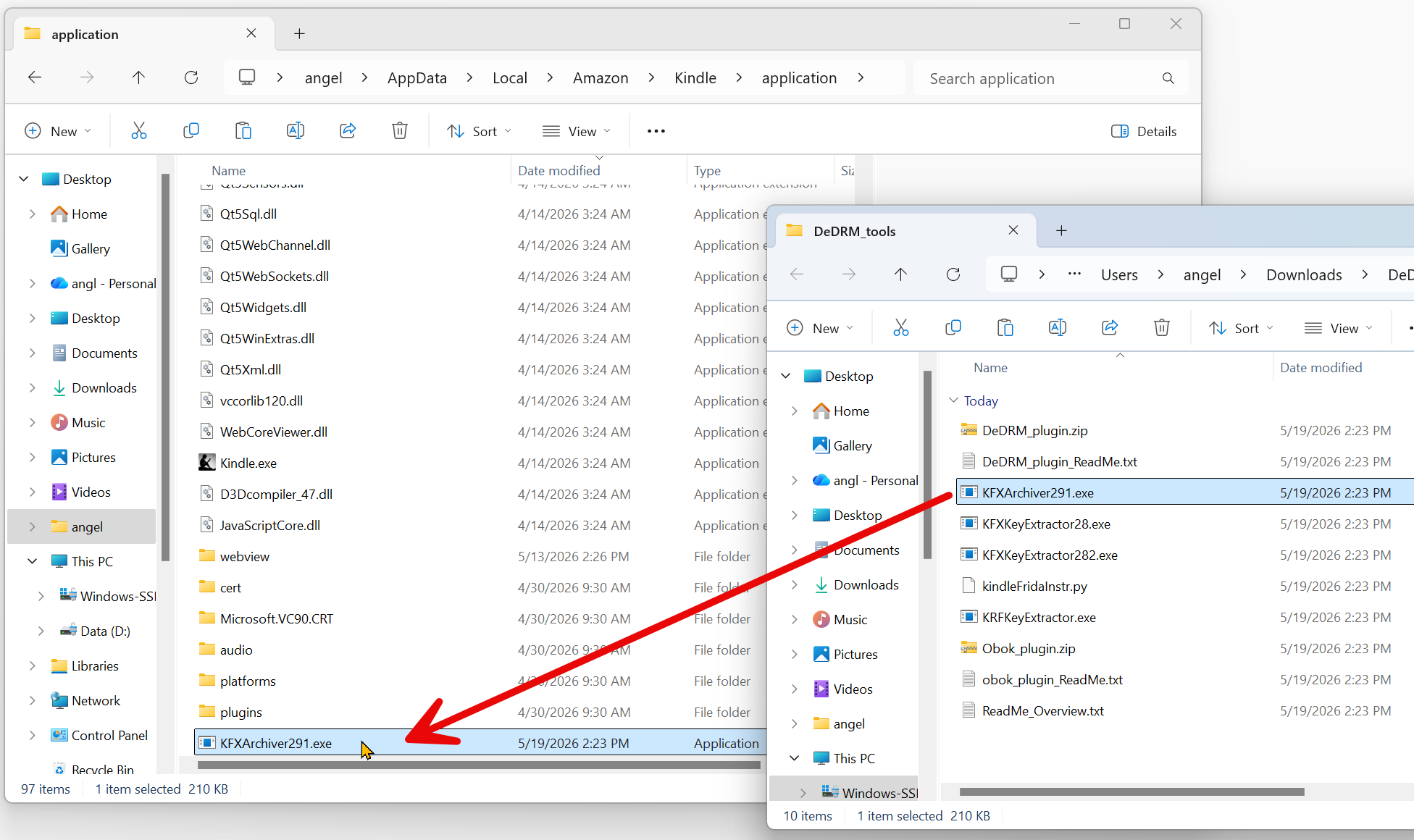Open New dropdown in application window
Screen dimensions: 1414x840
[58, 131]
